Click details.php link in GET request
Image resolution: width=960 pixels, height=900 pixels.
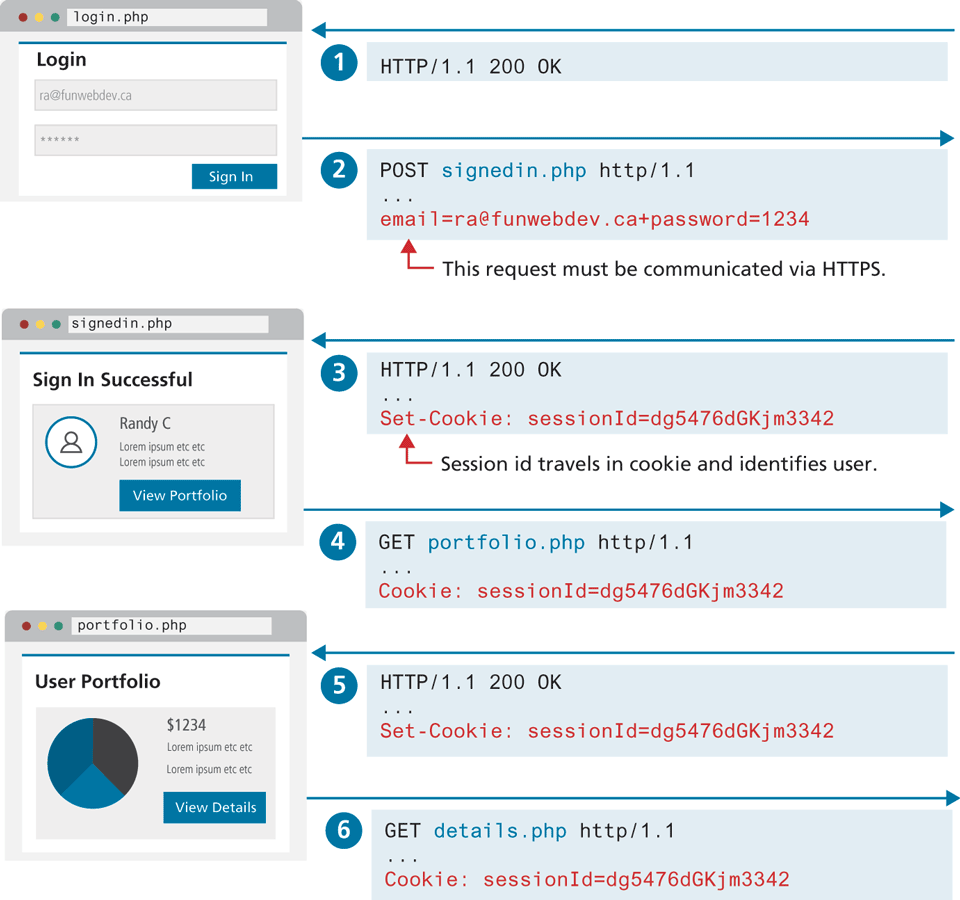(500, 831)
